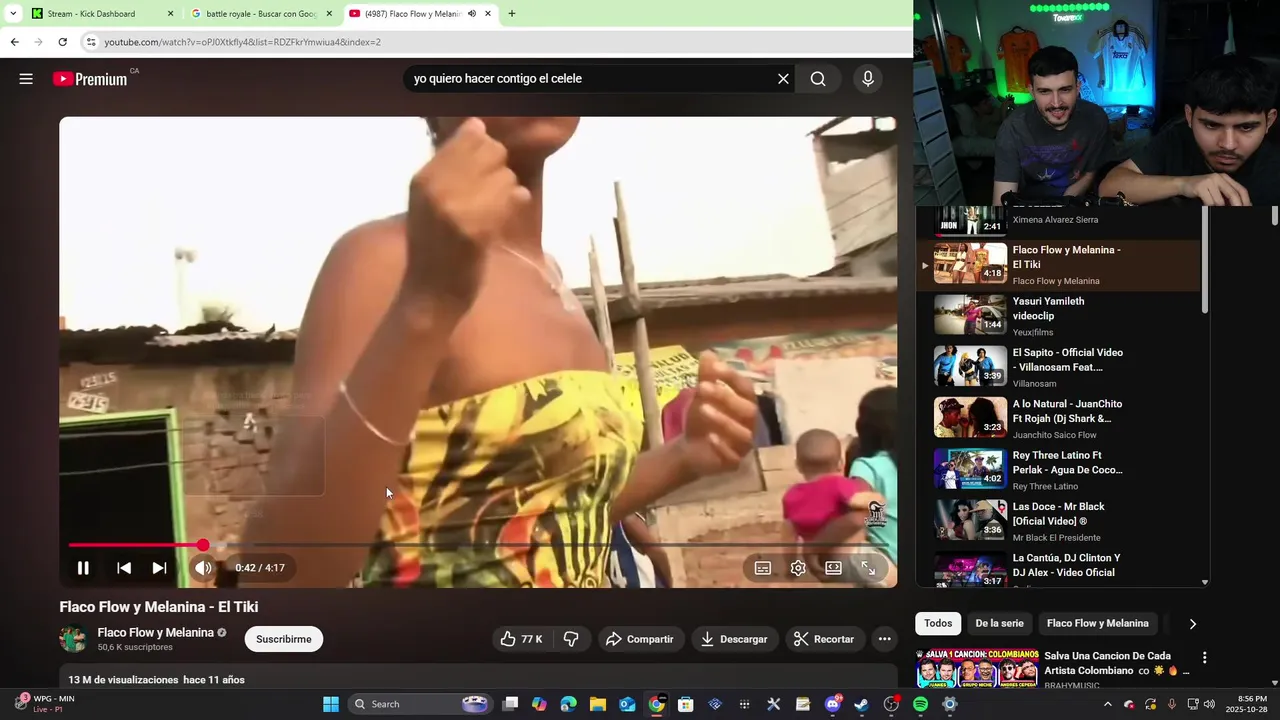Start voice search with microphone
The image size is (1280, 720).
click(x=868, y=79)
